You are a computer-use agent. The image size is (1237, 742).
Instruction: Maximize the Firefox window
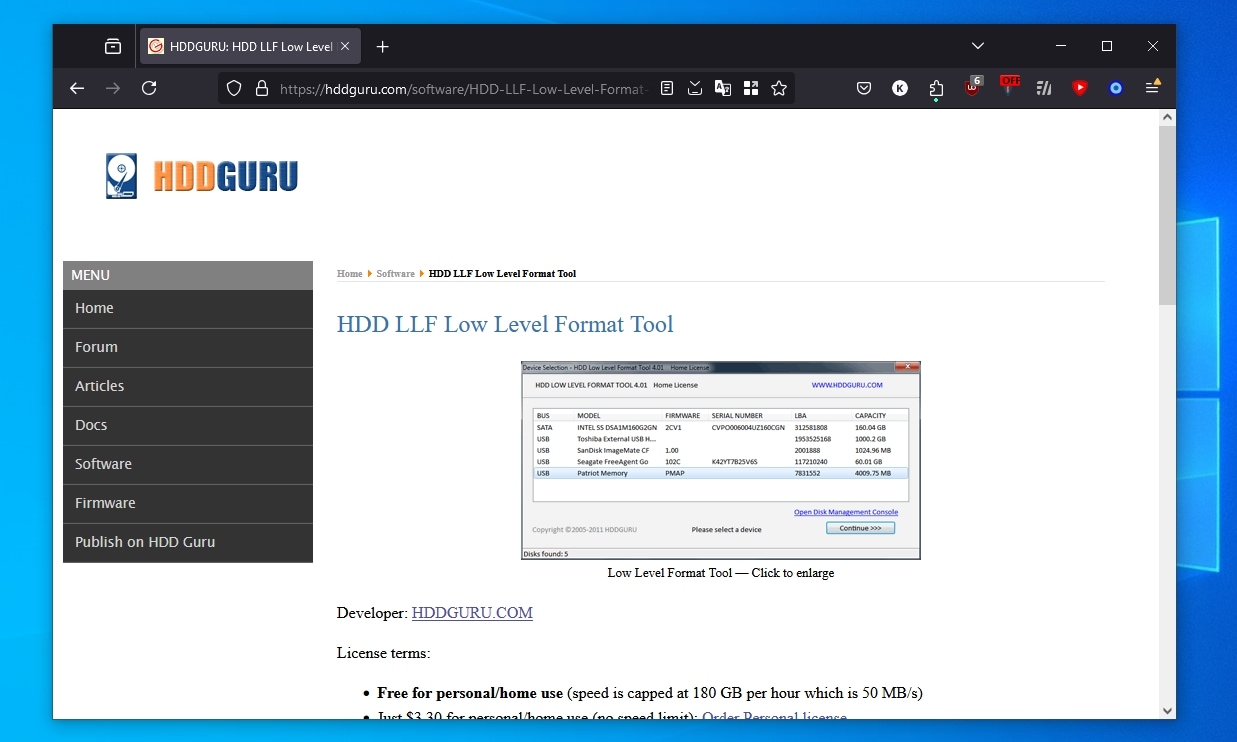(x=1107, y=46)
